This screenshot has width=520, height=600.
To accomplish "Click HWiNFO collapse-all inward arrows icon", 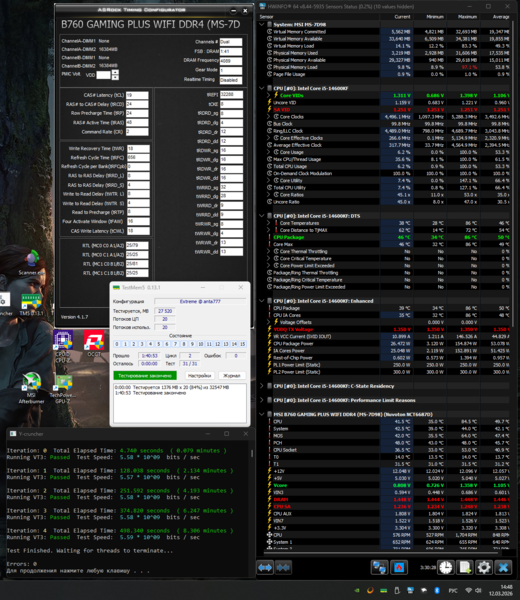I will click(x=283, y=567).
